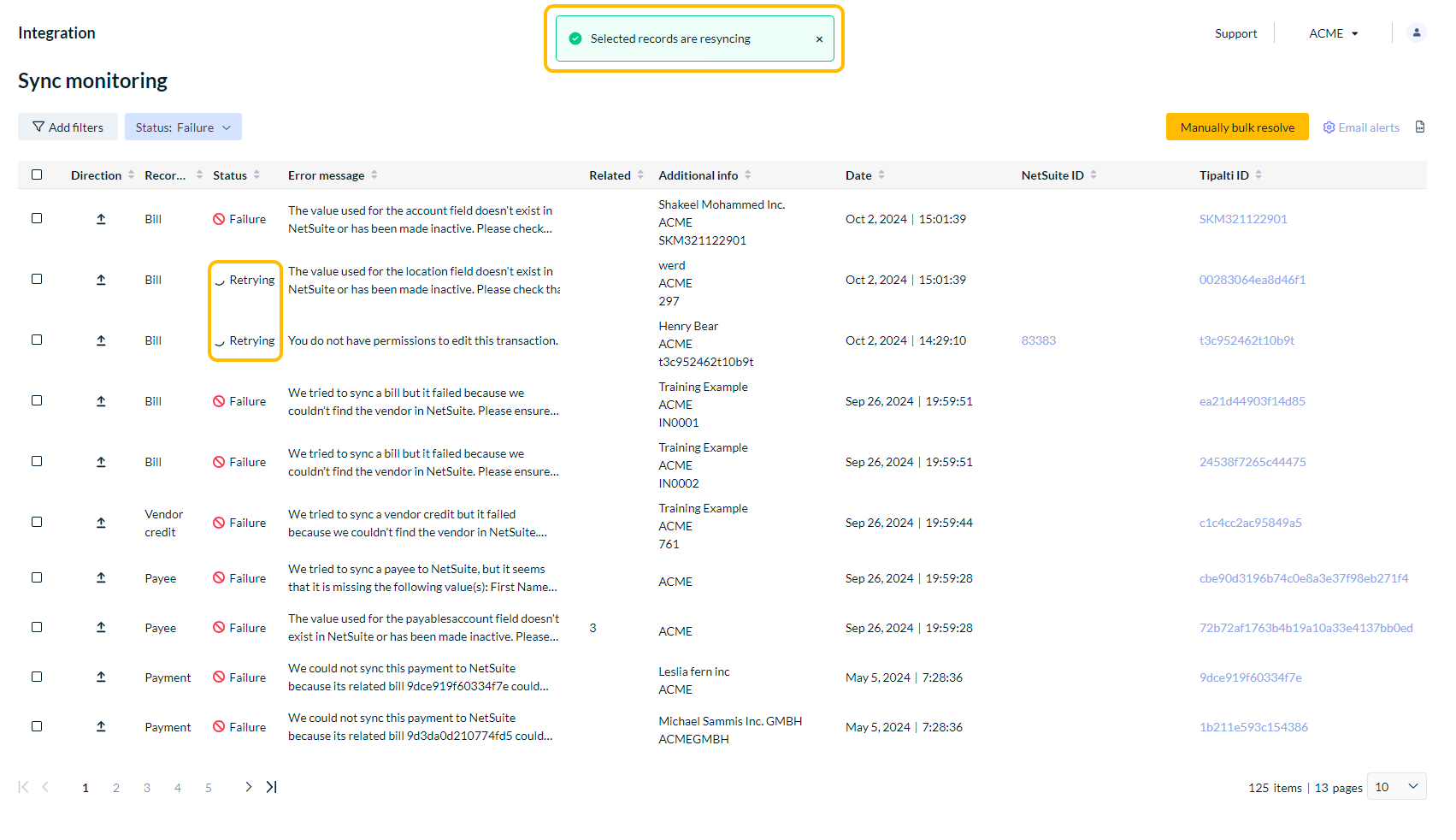Dismiss the resyncing notification toast

click(x=819, y=39)
